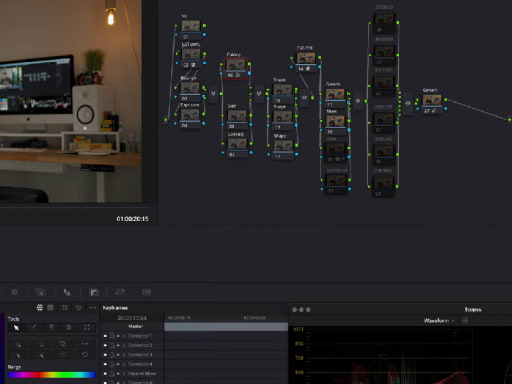Open the Color Warper three-dot options menu
512x384 pixels.
93,307
